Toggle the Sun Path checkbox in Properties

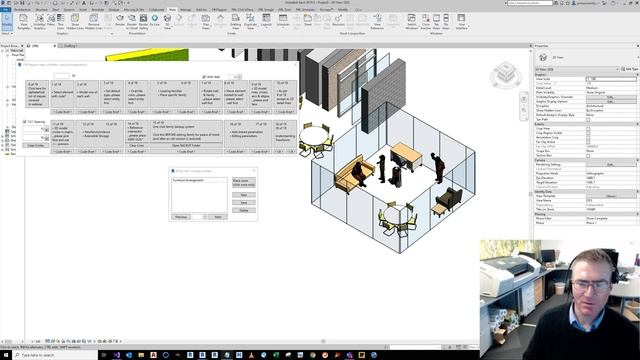588,120
